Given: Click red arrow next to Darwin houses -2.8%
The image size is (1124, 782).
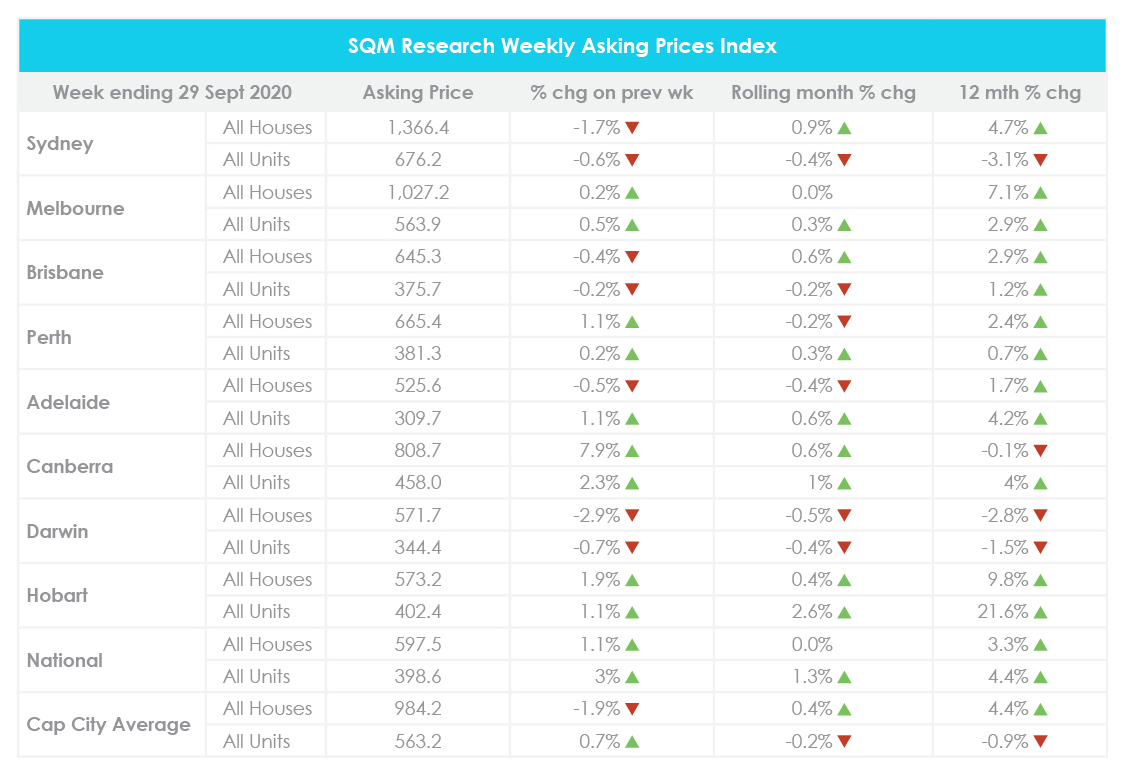Looking at the screenshot, I should 1040,515.
